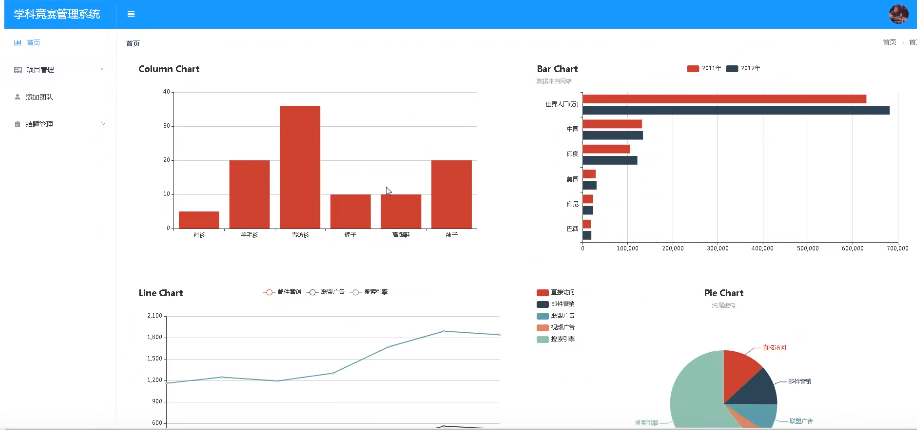Expand the fourth sidebar submenu chevron

click(x=102, y=124)
